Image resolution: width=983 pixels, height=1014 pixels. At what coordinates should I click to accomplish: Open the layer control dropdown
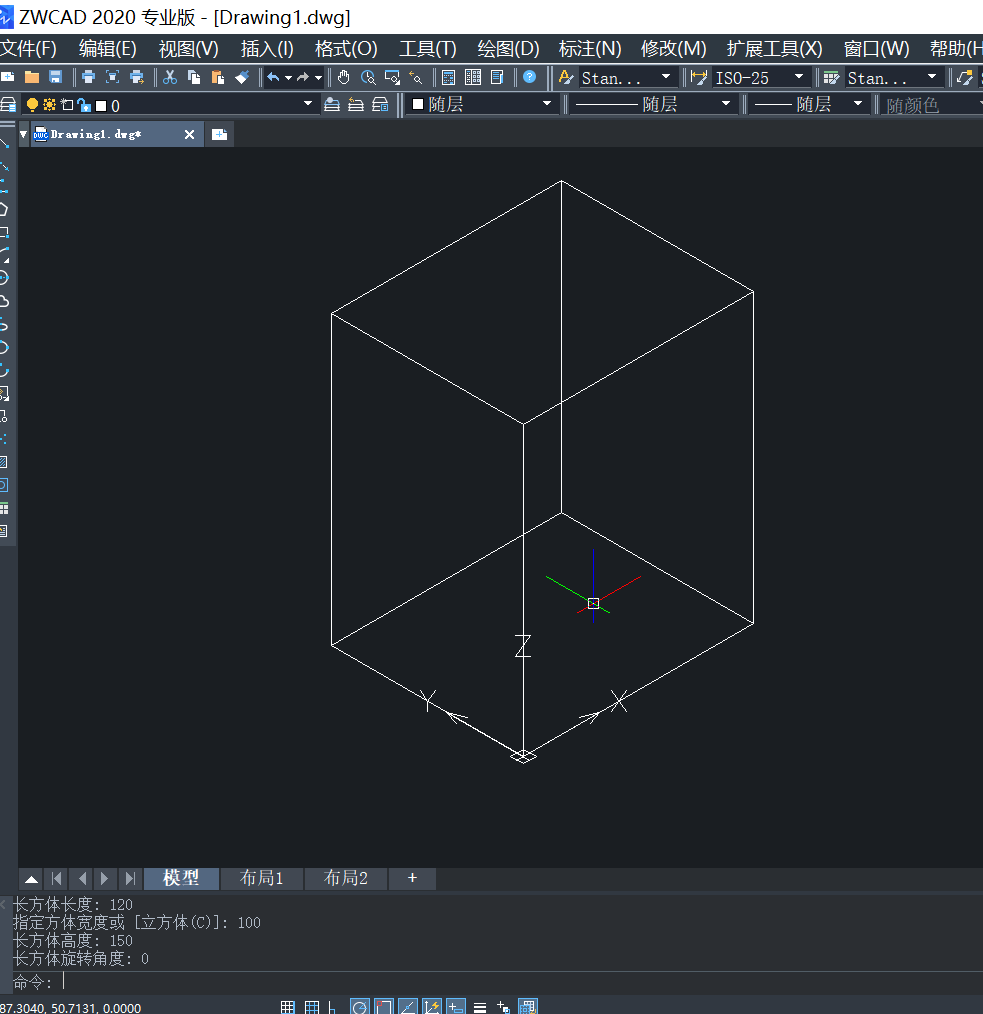point(310,103)
